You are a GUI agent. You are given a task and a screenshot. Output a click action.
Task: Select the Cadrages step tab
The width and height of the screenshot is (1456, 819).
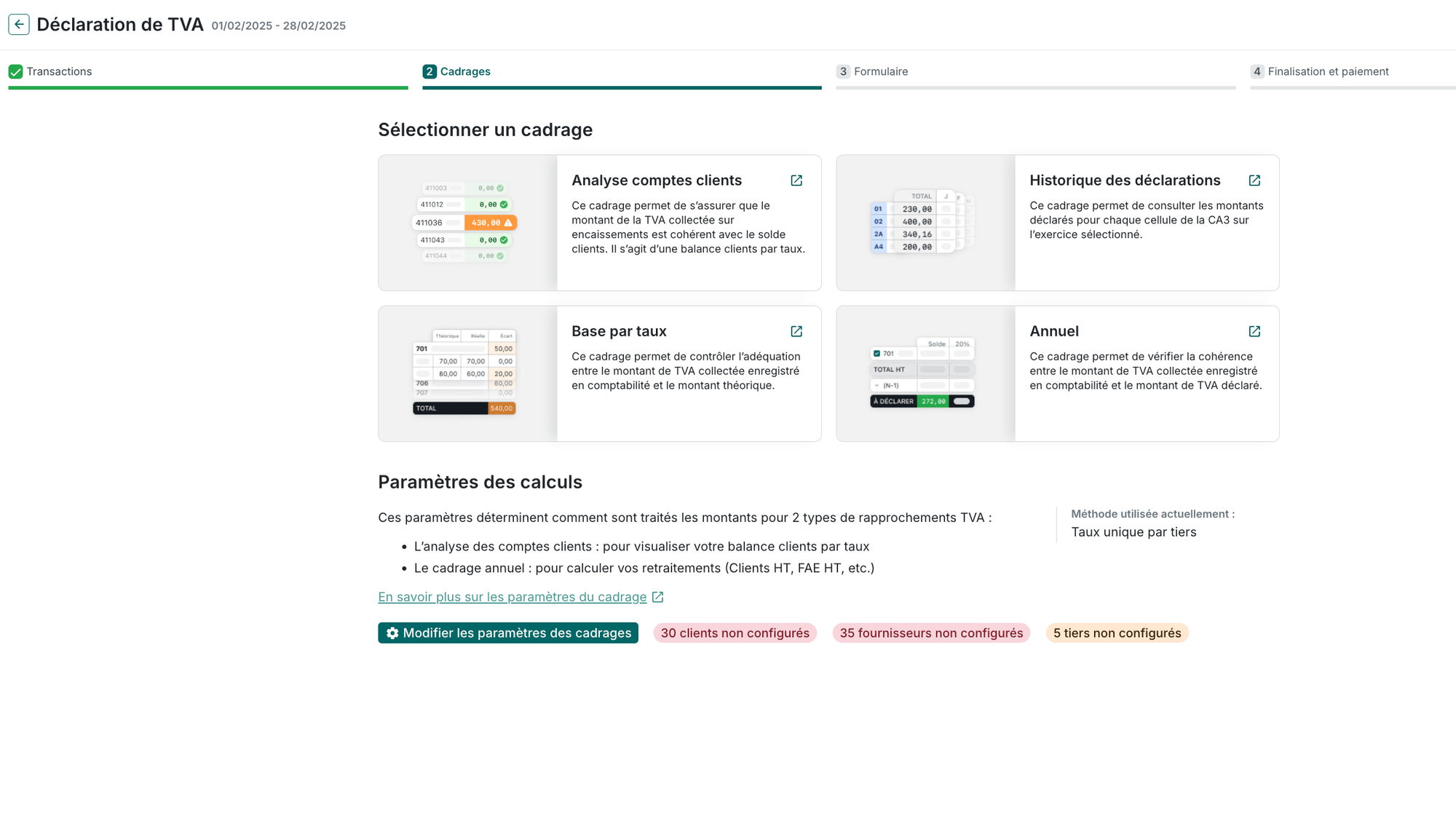pos(464,71)
